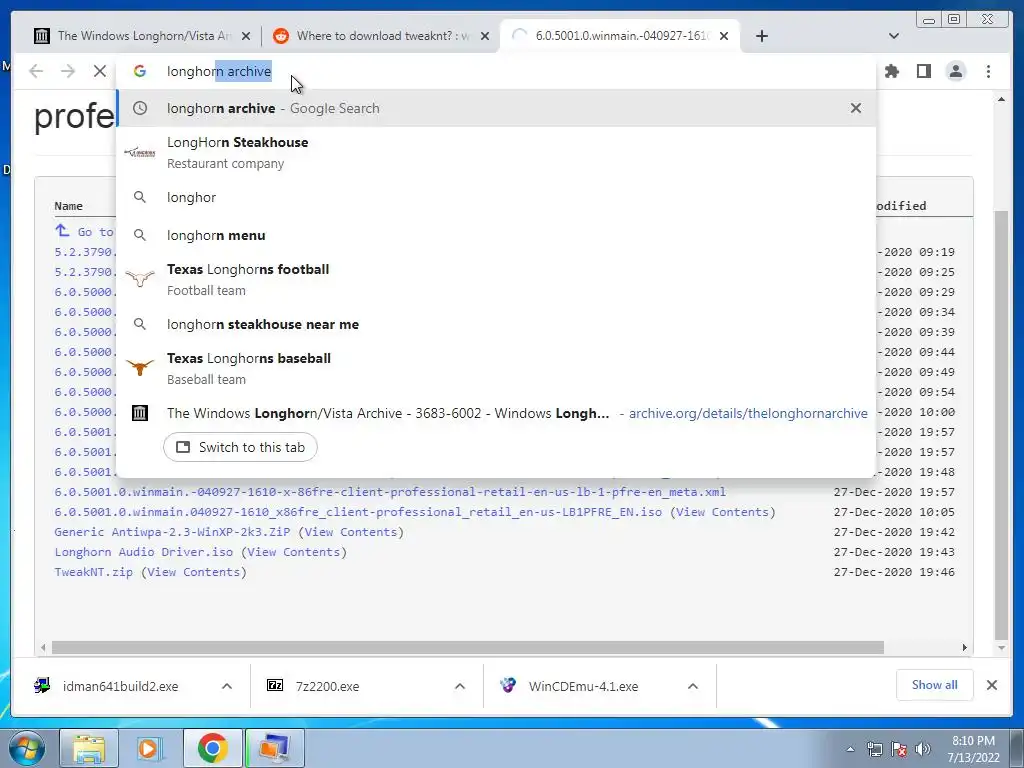Expand options for idman641build2.exe download
Image resolution: width=1024 pixels, height=768 pixels.
pyautogui.click(x=227, y=686)
